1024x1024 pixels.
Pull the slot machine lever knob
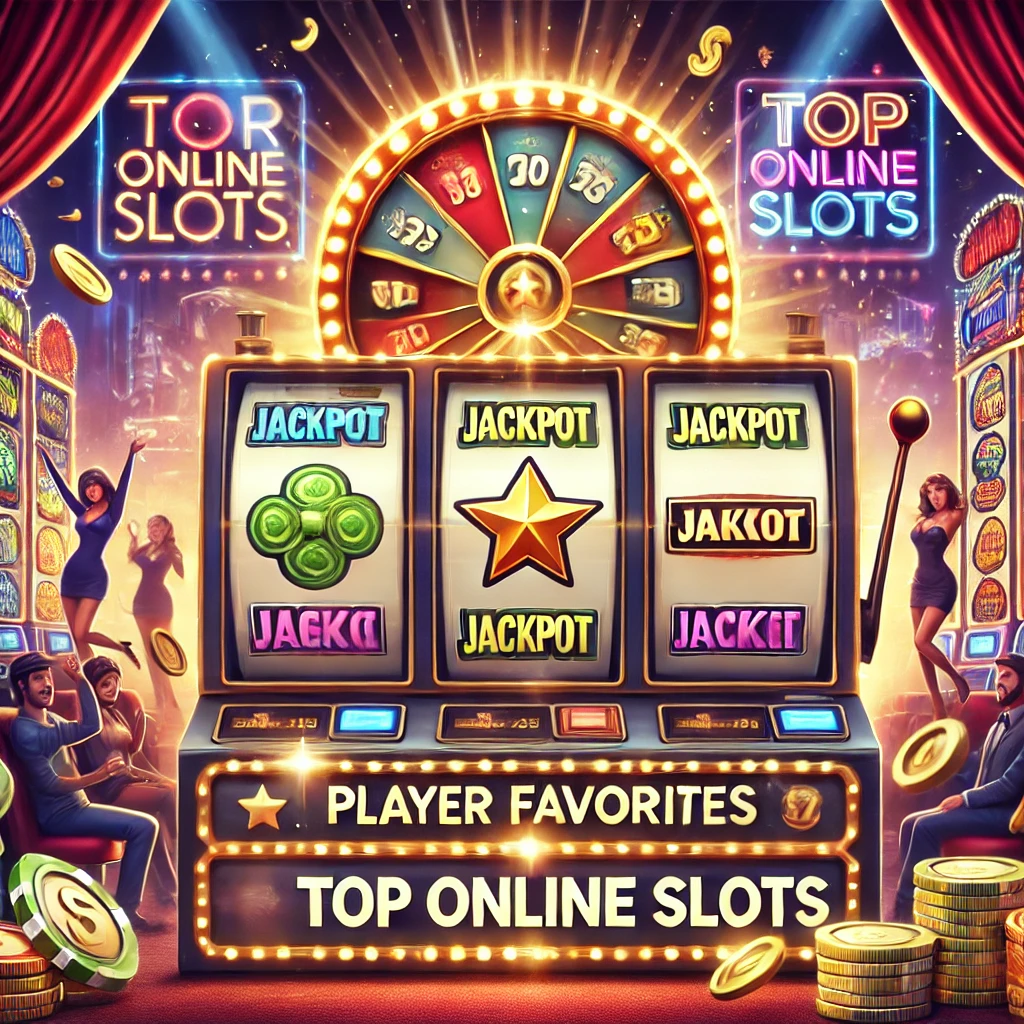[908, 419]
